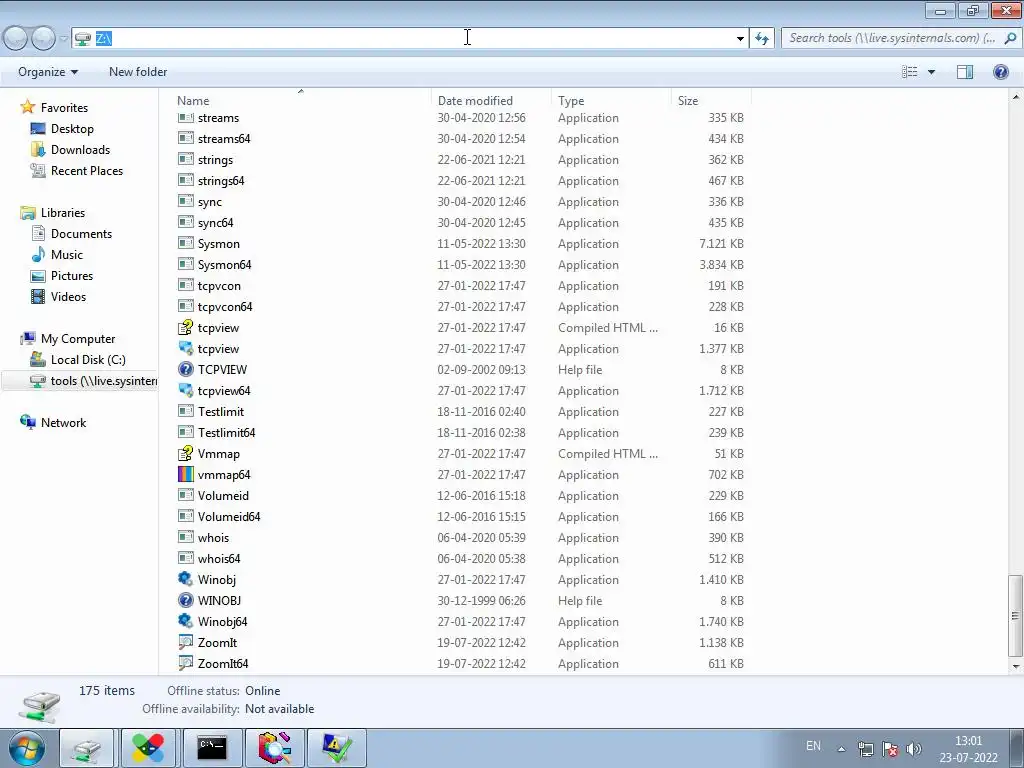Select the strings64 file name
Screen dimensions: 1024x768
[x=221, y=181]
